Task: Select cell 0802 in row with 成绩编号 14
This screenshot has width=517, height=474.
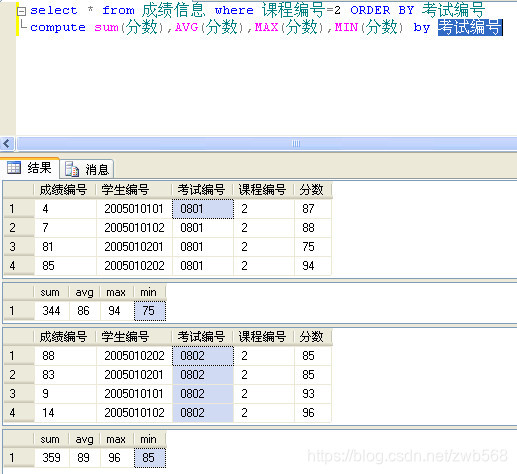Action: (203, 413)
